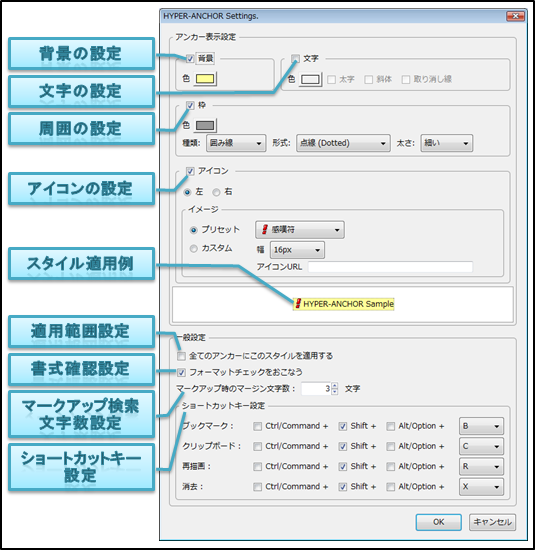537x552 pixels.
Task: Uncheck the 枠 border checkbox
Action: [190, 105]
